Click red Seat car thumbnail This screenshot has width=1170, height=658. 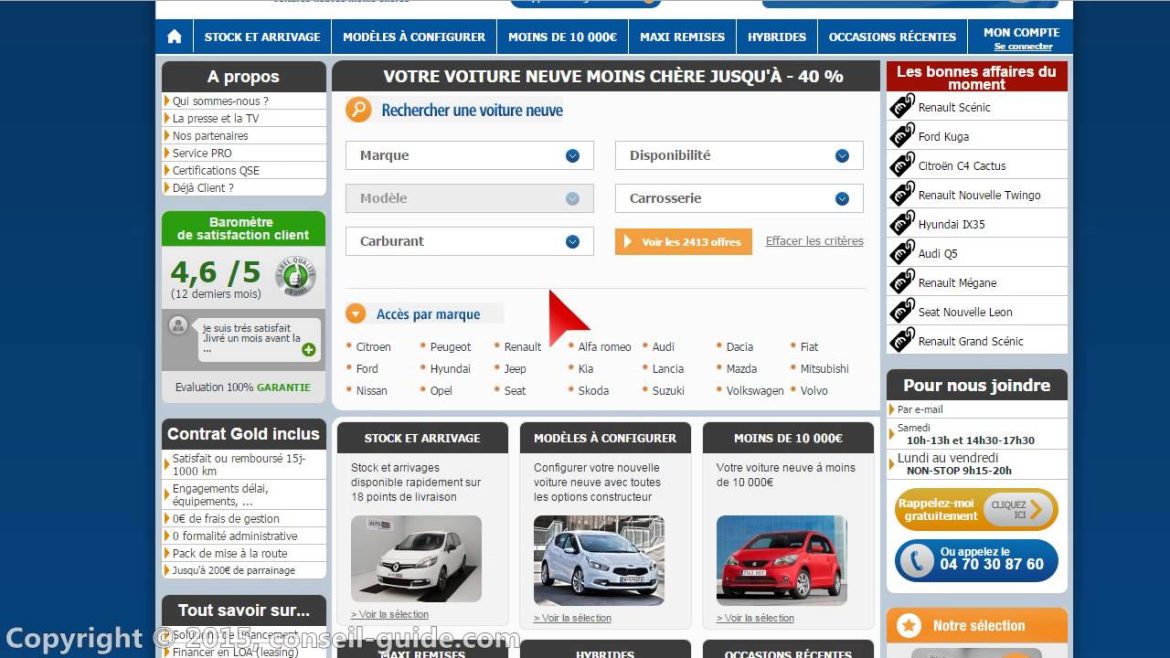coord(781,560)
